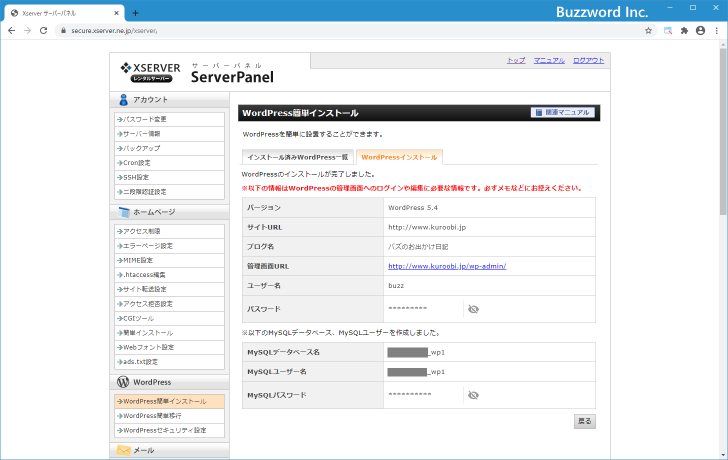This screenshot has height=460, width=728.
Task: Switch to インストール済みWordPress一覧 tab
Action: click(x=298, y=157)
